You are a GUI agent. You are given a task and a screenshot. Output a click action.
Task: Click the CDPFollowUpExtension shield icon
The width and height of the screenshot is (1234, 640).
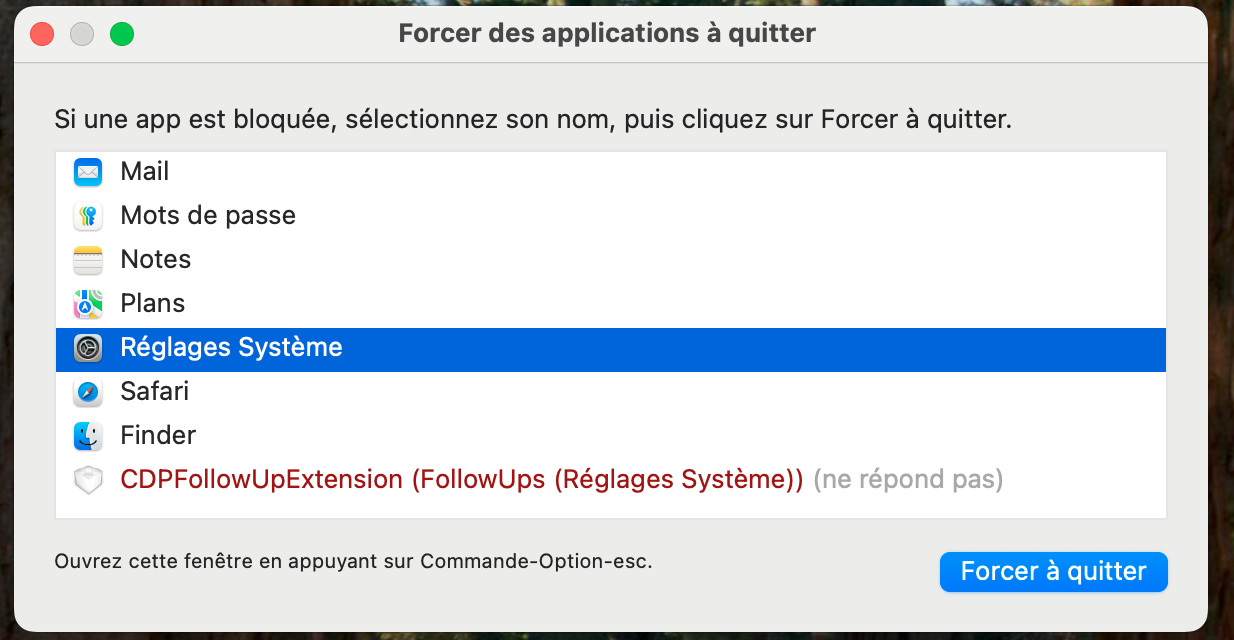[x=88, y=480]
